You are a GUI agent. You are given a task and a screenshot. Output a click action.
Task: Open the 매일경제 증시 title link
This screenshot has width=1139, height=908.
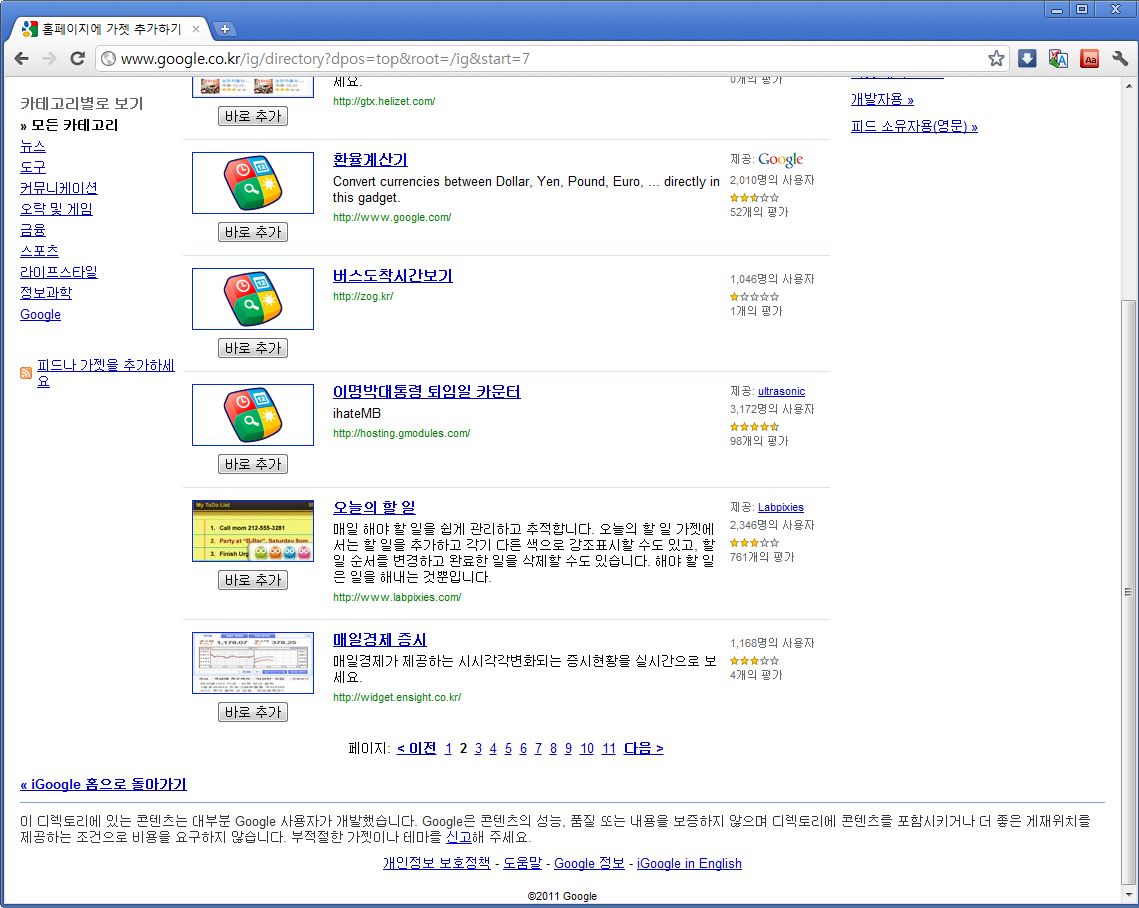click(x=380, y=640)
